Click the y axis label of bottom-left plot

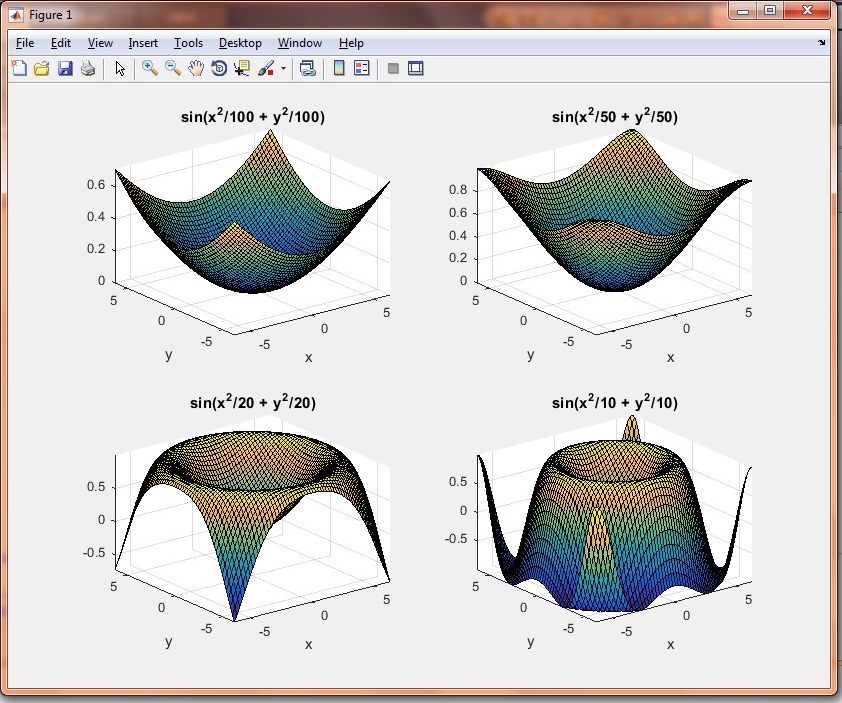pyautogui.click(x=169, y=642)
